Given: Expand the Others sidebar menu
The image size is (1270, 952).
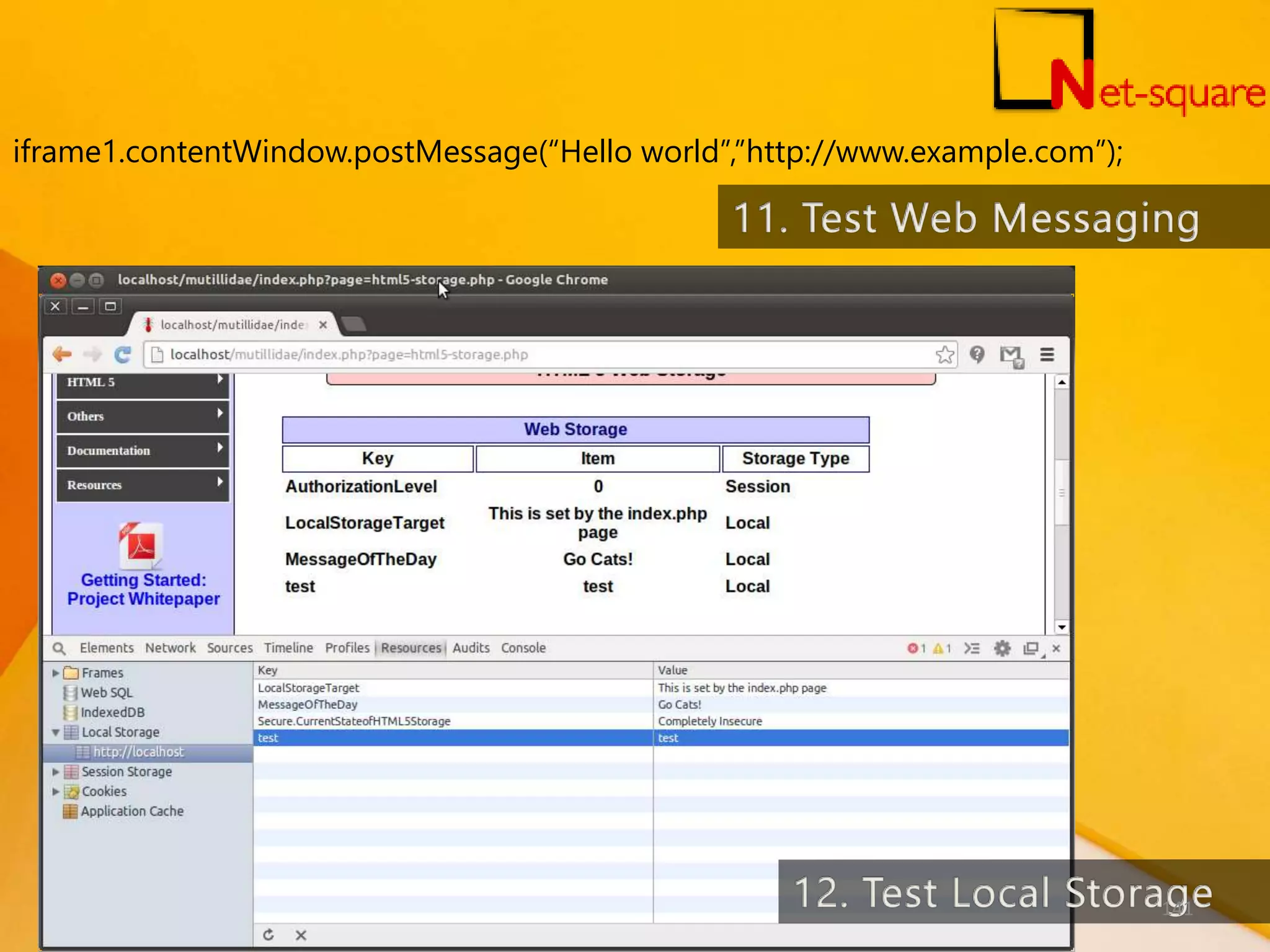Looking at the screenshot, I should coord(143,416).
